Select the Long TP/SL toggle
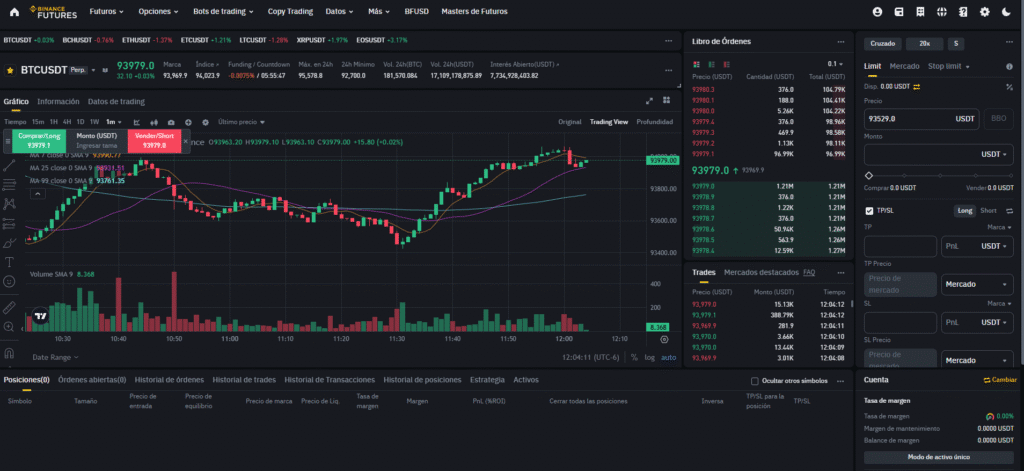1024x471 pixels. (965, 210)
